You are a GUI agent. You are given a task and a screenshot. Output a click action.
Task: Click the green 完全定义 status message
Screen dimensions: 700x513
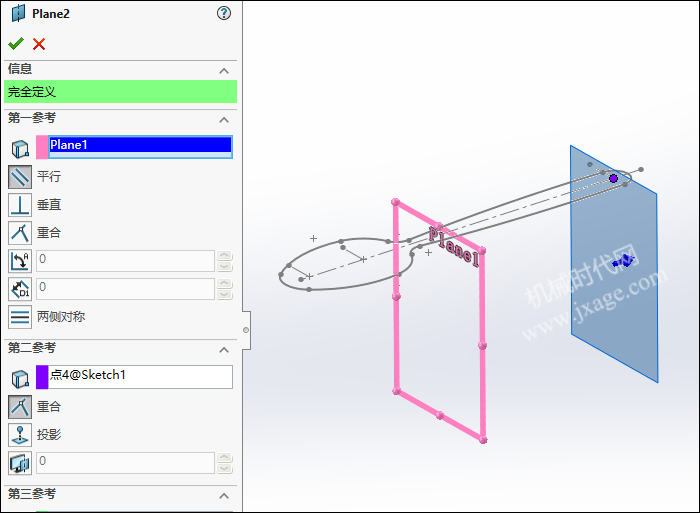tap(121, 92)
